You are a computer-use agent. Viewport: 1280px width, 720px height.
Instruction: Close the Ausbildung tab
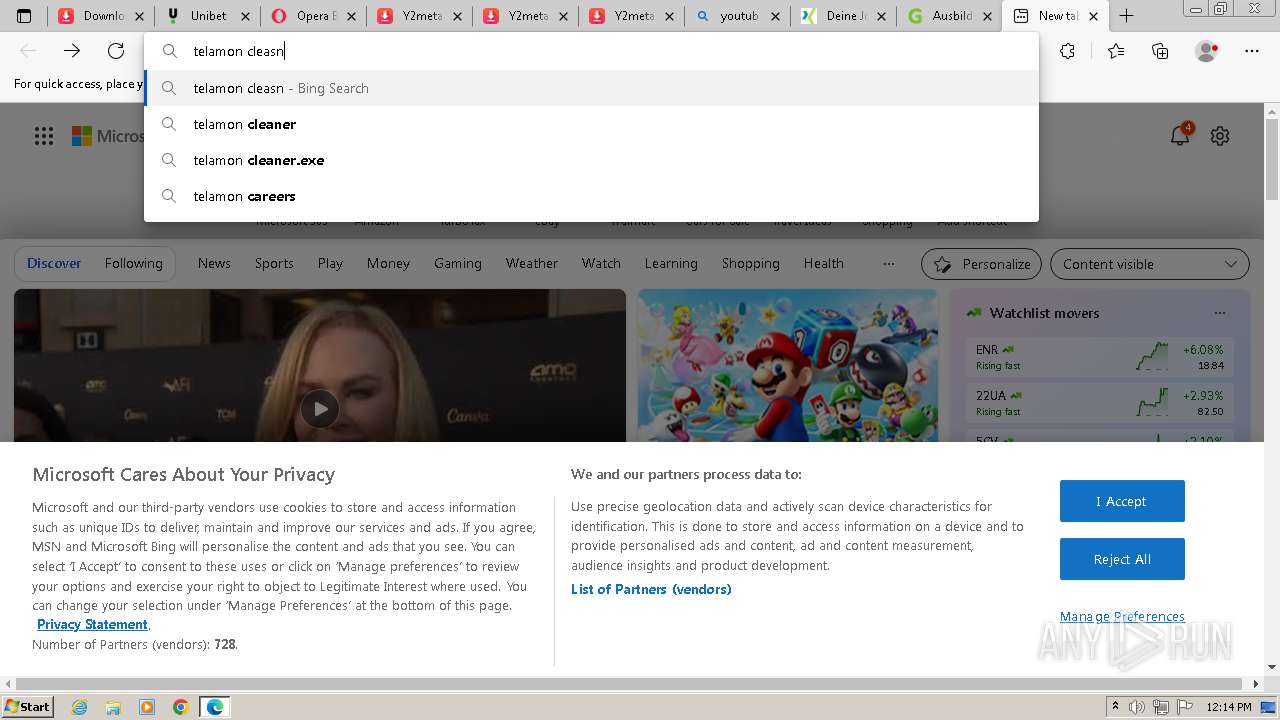click(x=987, y=16)
